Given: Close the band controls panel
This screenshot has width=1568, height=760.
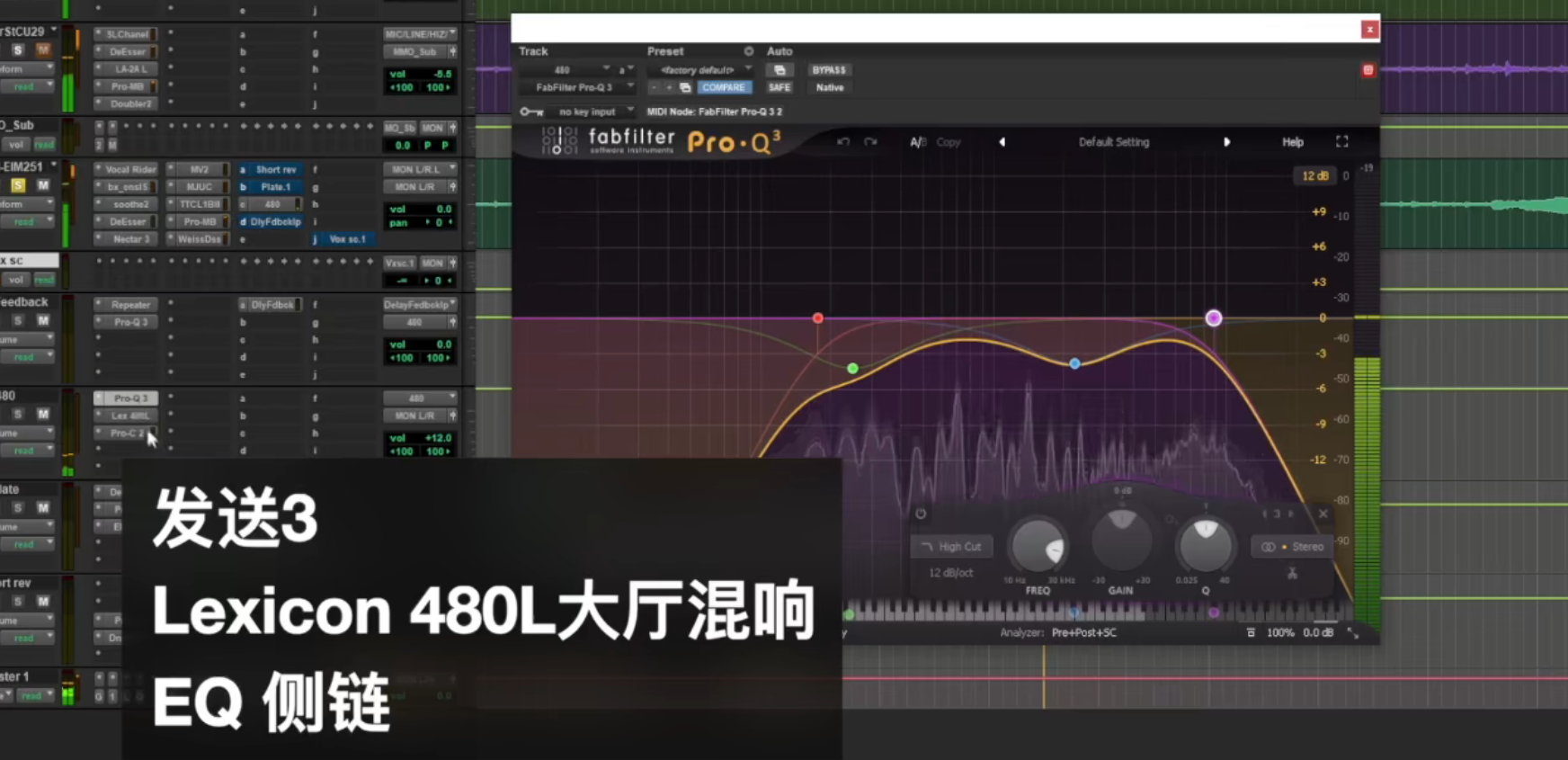Looking at the screenshot, I should point(1323,514).
